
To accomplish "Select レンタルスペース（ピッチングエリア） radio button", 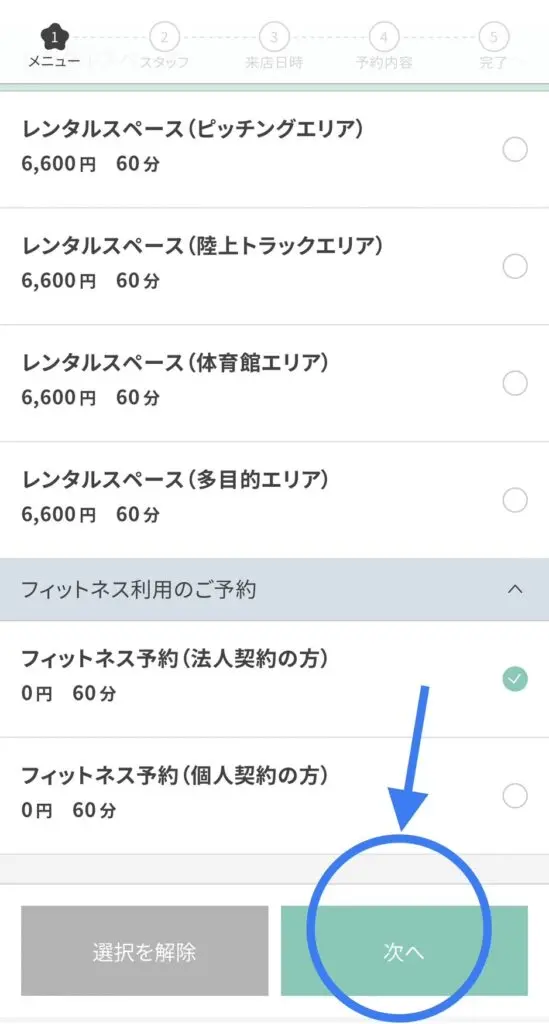I will (515, 150).
